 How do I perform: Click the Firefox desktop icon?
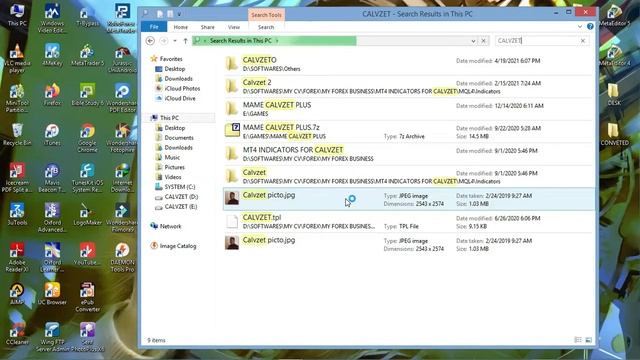pos(52,95)
